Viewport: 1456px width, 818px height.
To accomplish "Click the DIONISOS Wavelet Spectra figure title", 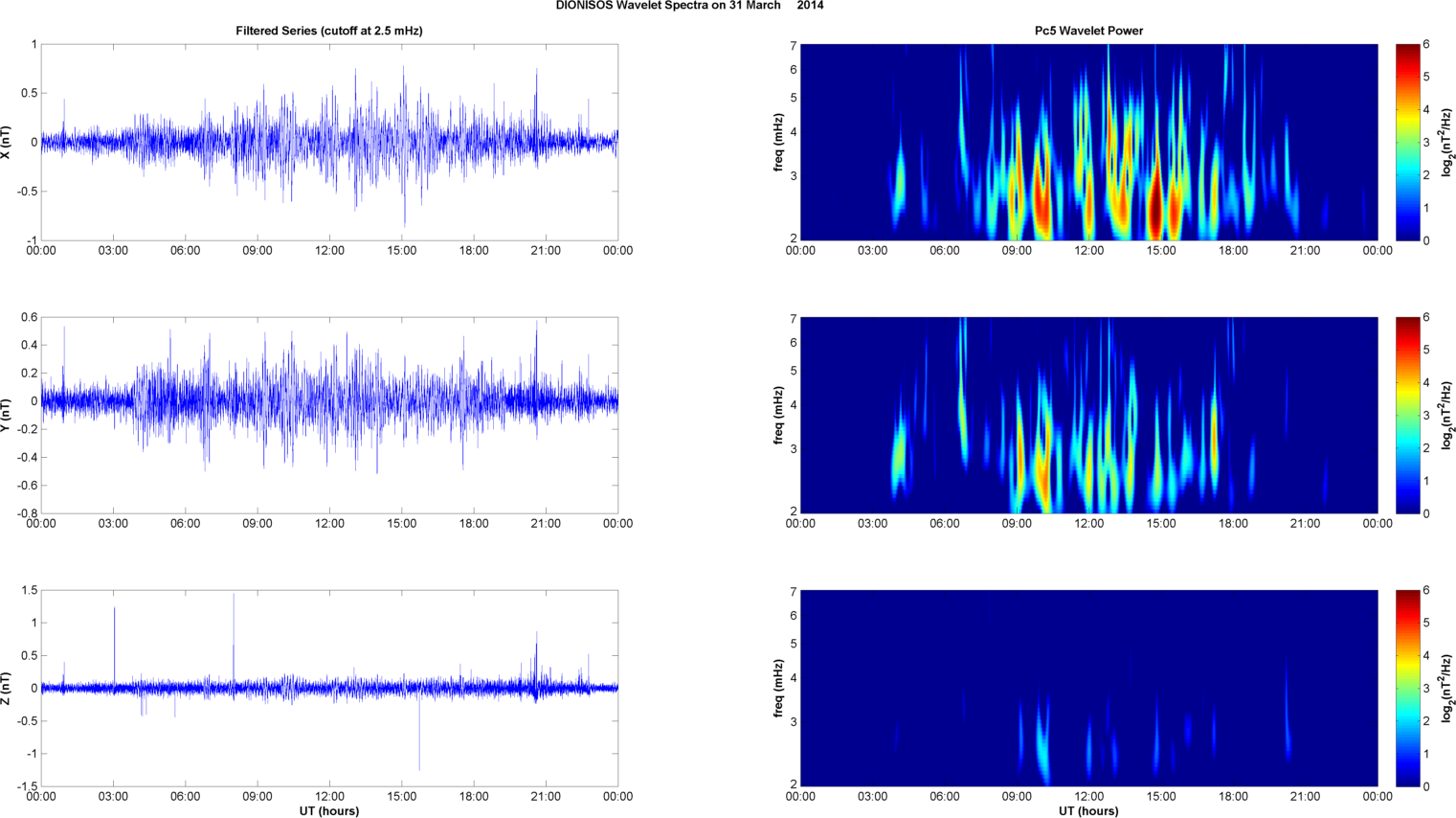I will tap(689, 6).
